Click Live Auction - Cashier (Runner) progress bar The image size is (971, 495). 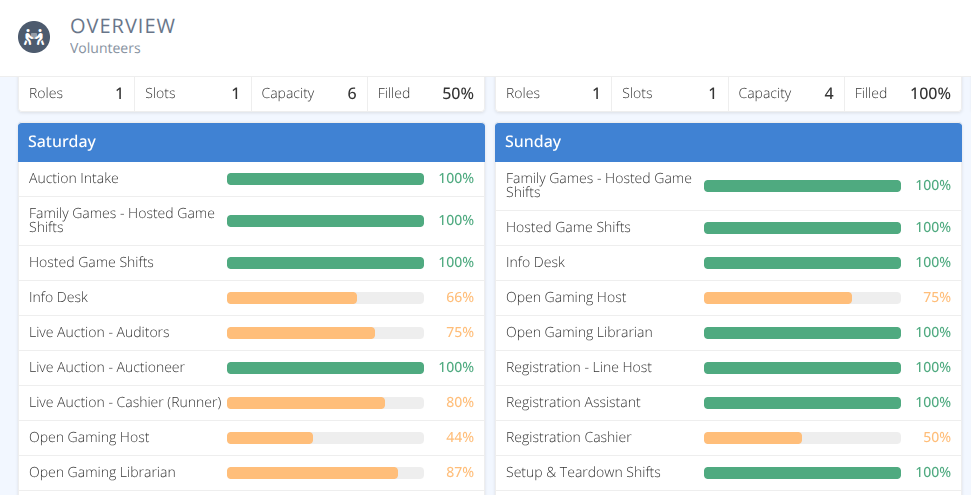325,403
